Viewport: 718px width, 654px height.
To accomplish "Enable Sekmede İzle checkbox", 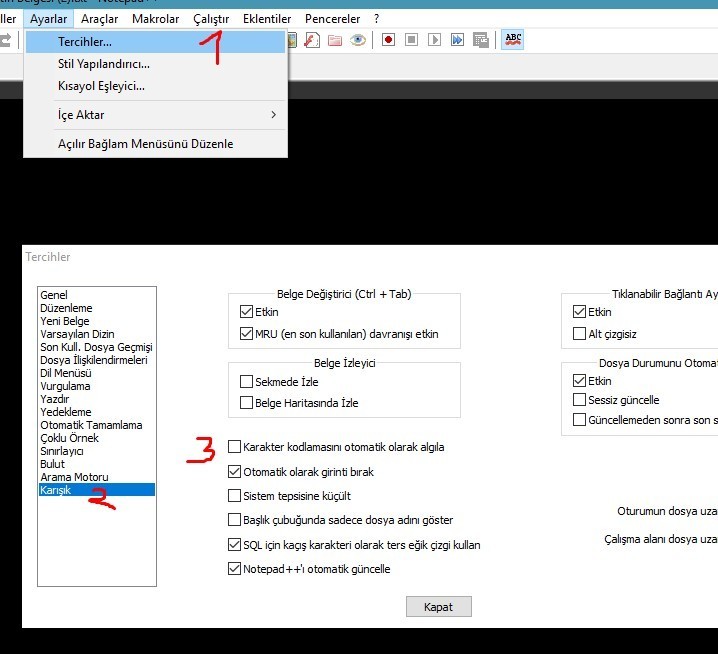I will coord(246,382).
